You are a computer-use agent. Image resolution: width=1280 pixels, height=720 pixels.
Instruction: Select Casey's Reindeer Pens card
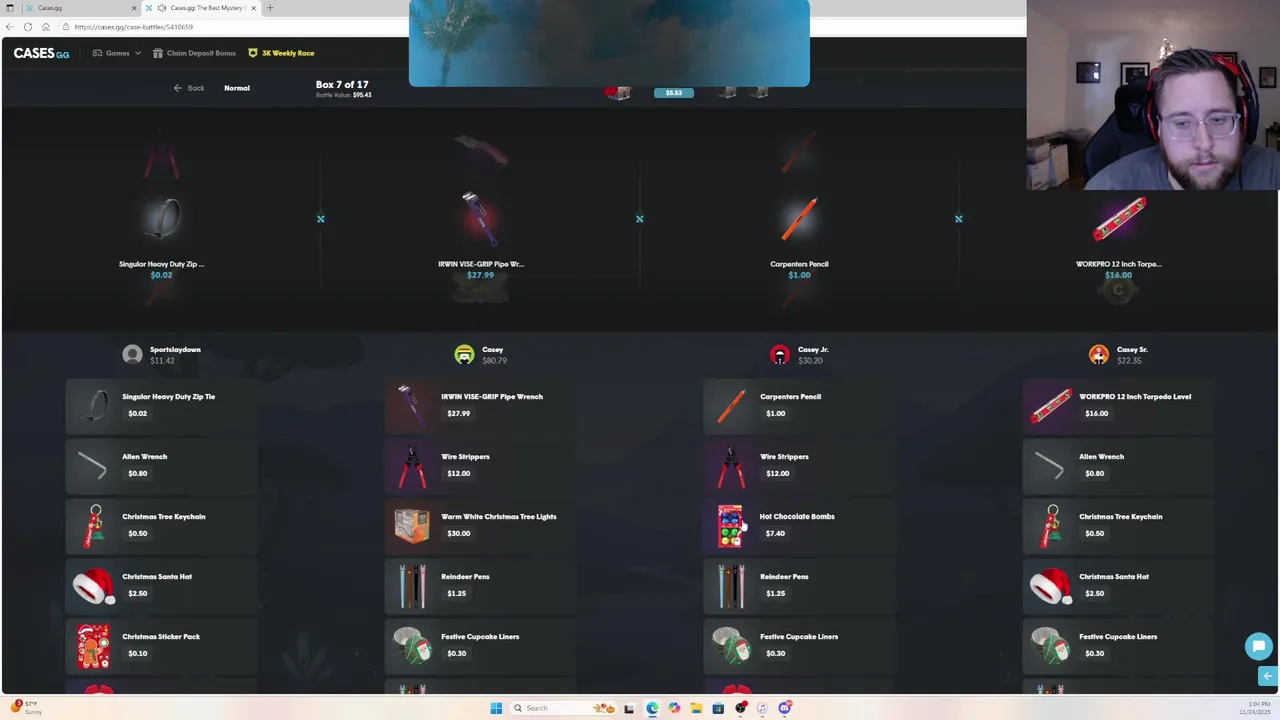tap(480, 585)
